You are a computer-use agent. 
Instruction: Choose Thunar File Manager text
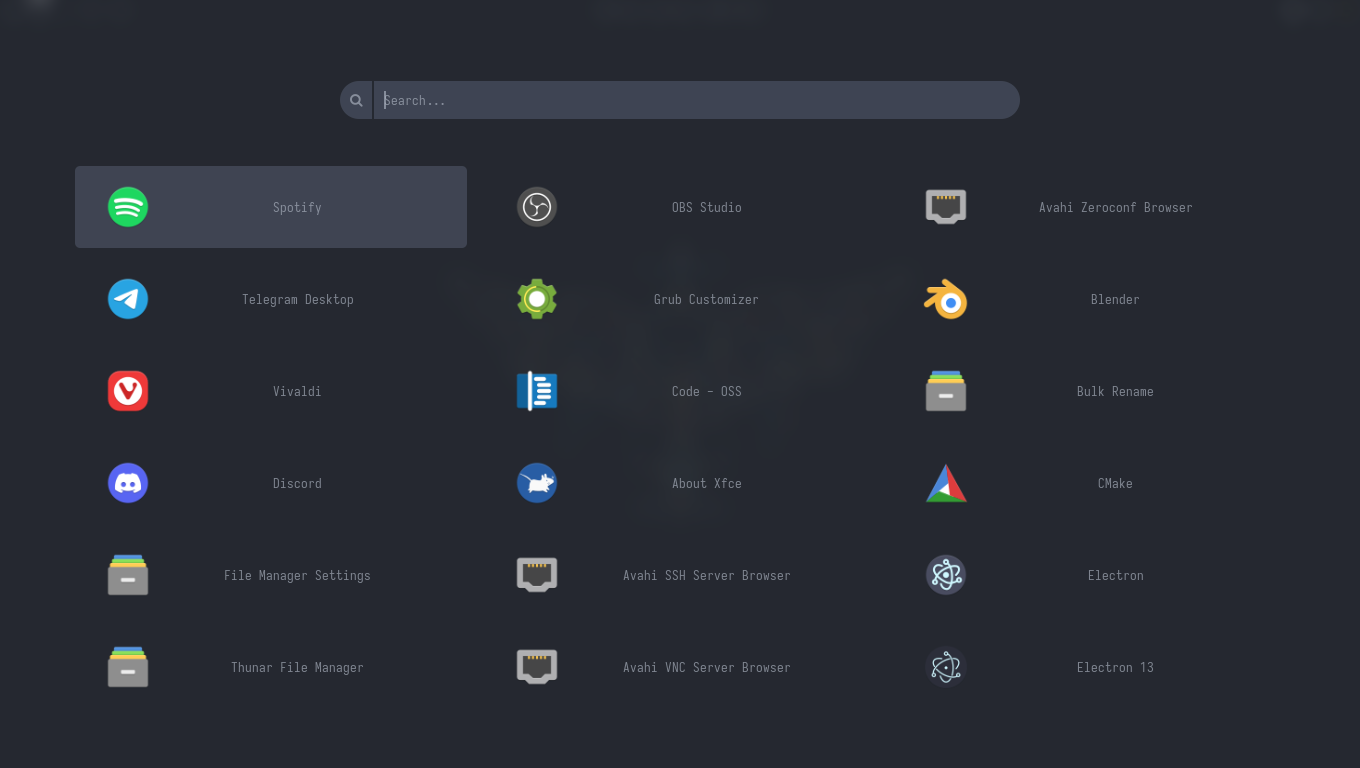point(297,667)
